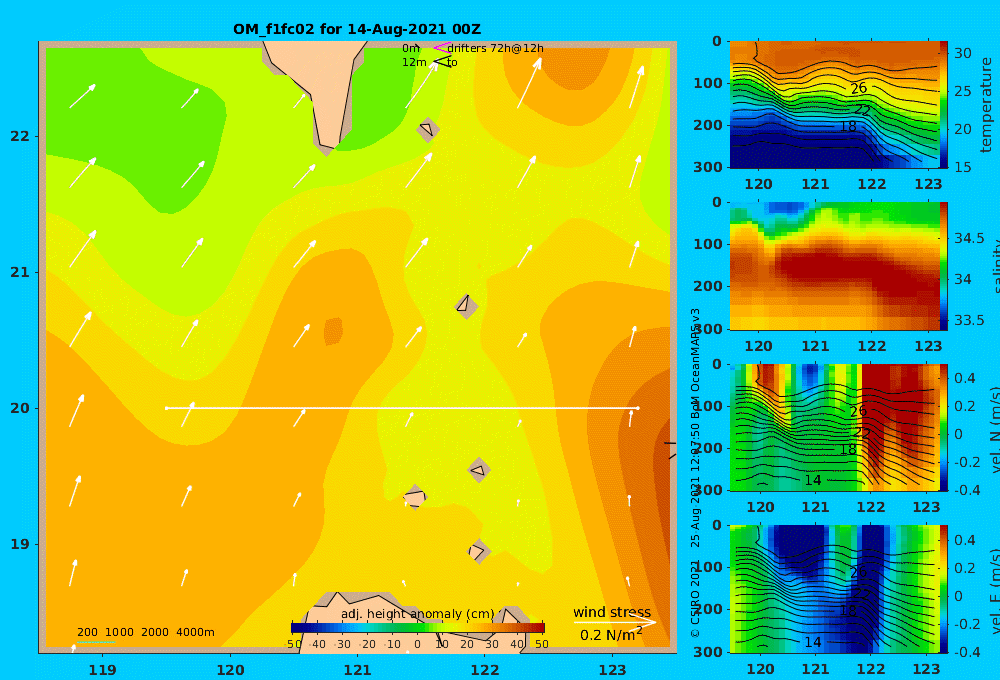Image resolution: width=1000 pixels, height=680 pixels.
Task: Click the plot title OM_f1fc02 for 14-Aug-2021 00Z
Action: [x=357, y=29]
